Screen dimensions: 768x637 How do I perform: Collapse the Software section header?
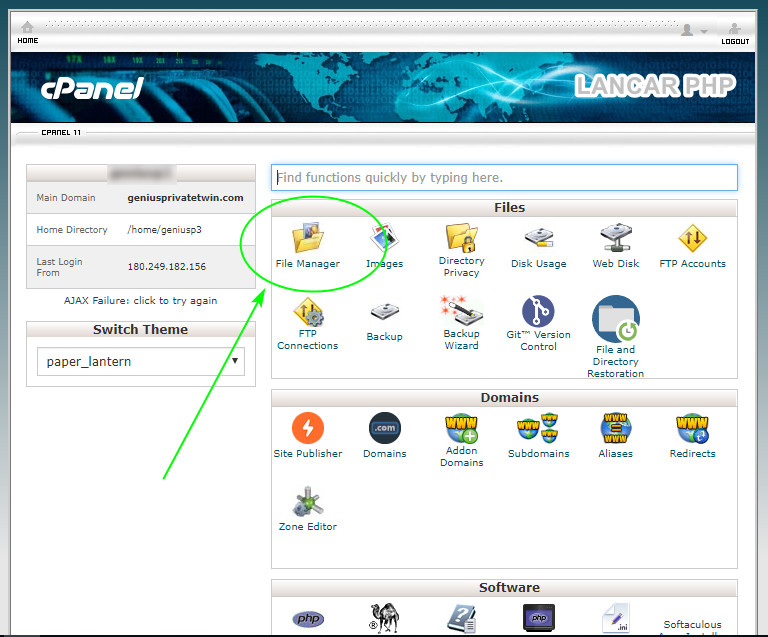[504, 588]
